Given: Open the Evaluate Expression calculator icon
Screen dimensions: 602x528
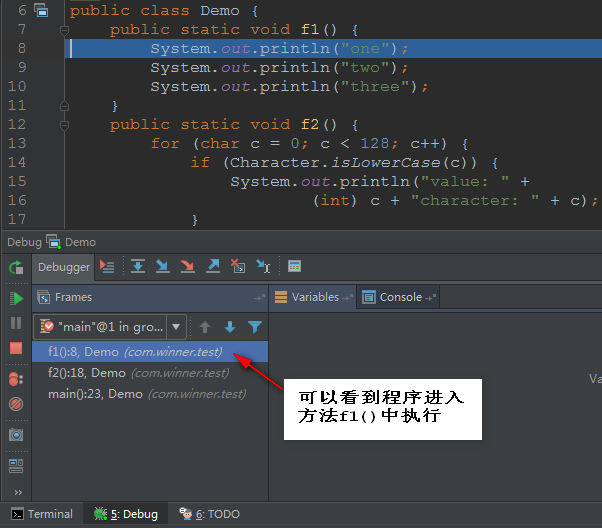Looking at the screenshot, I should tap(294, 266).
